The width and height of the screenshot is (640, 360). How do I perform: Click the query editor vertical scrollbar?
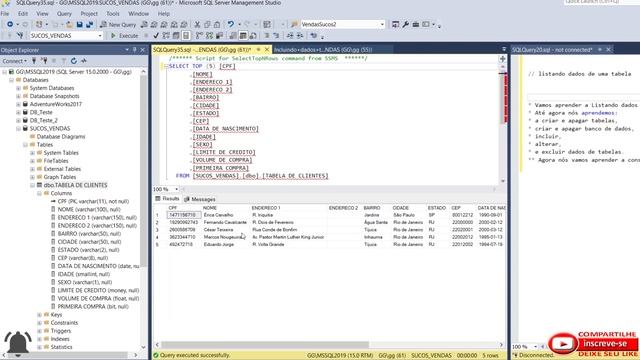coord(503,98)
